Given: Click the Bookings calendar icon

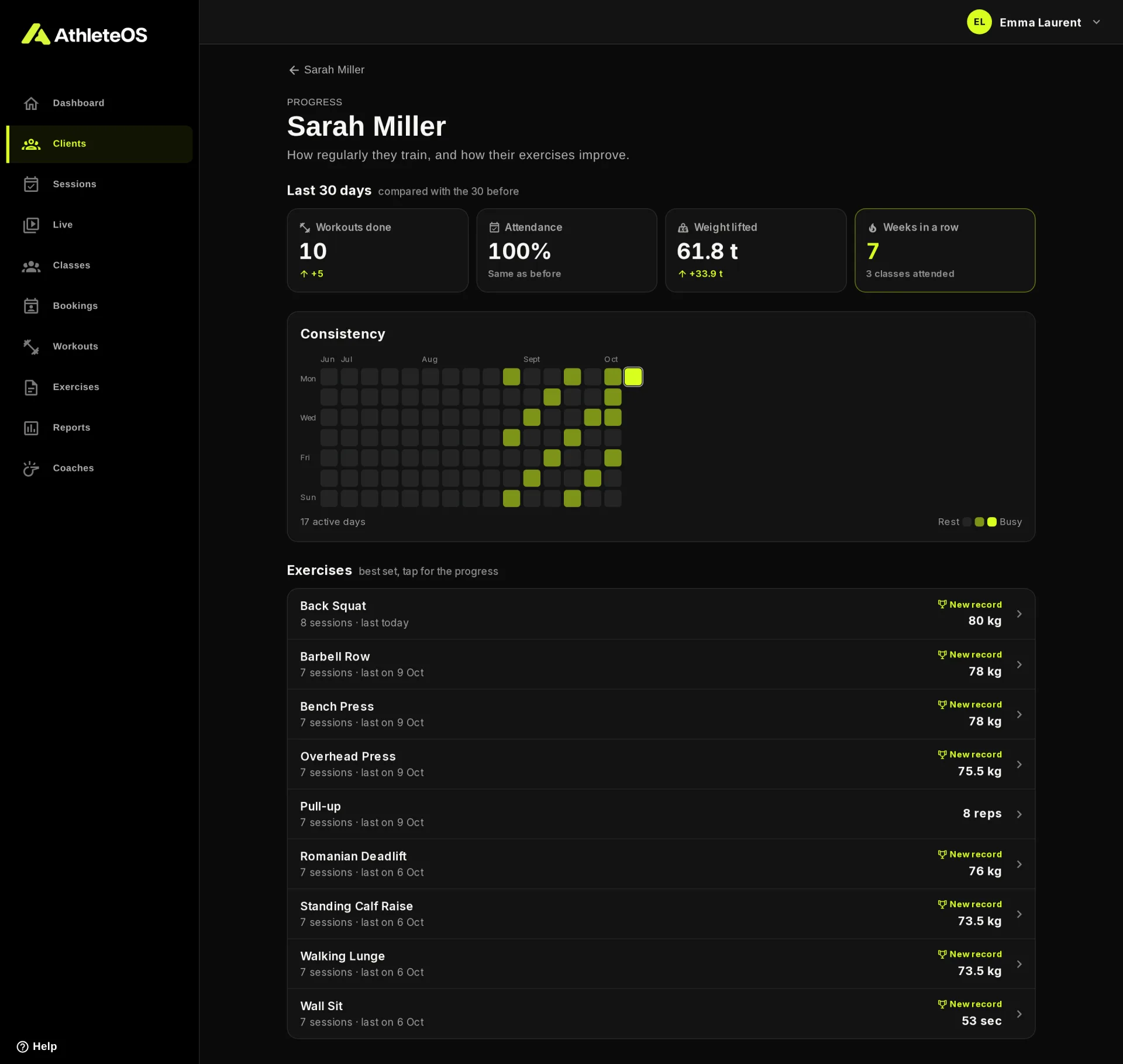Looking at the screenshot, I should 31,306.
